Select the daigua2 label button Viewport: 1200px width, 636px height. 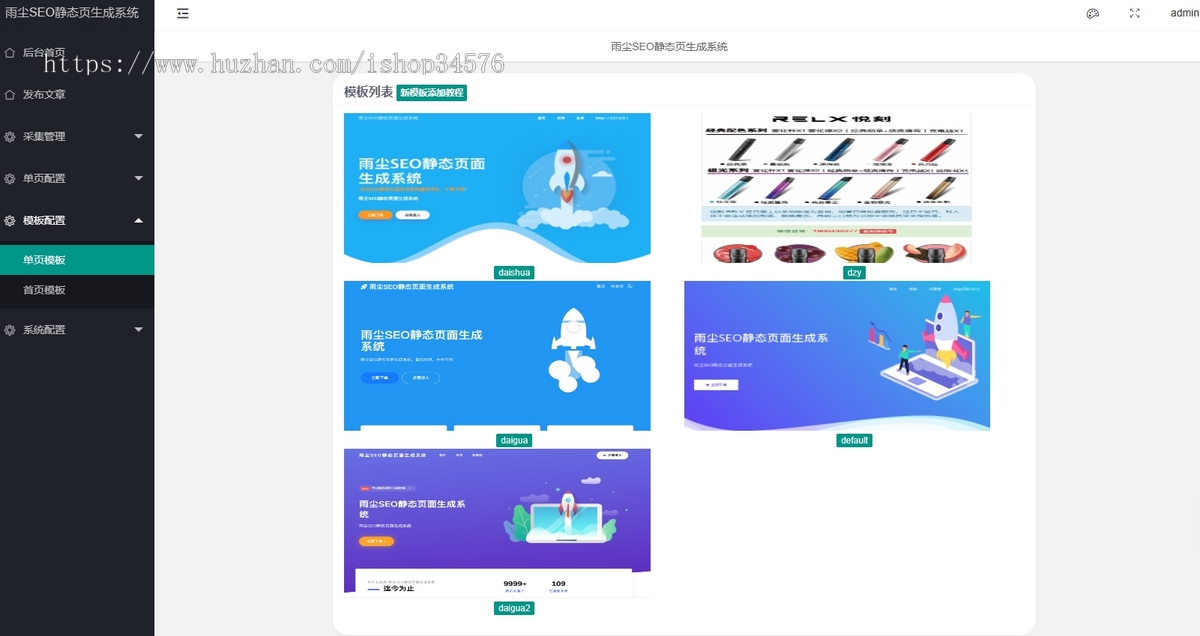click(x=514, y=608)
